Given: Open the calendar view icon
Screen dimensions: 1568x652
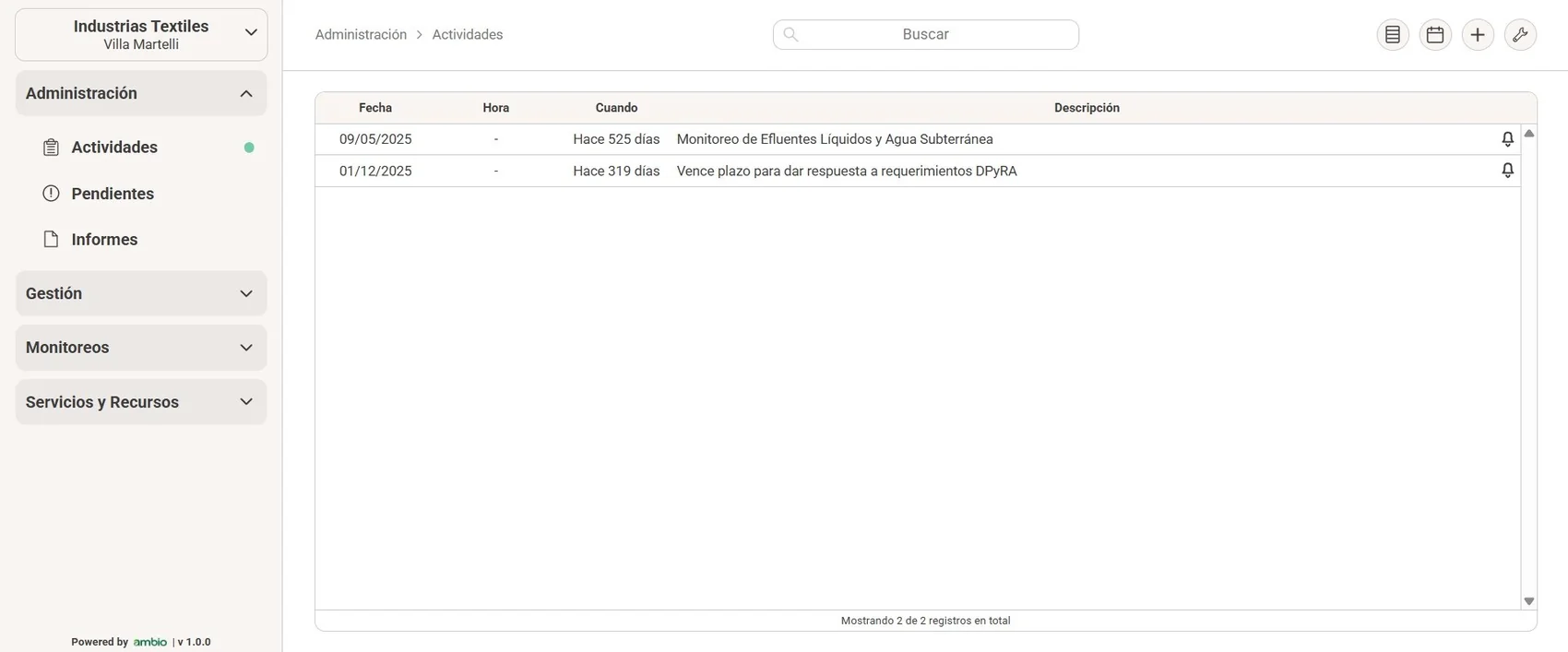Looking at the screenshot, I should pos(1435,35).
